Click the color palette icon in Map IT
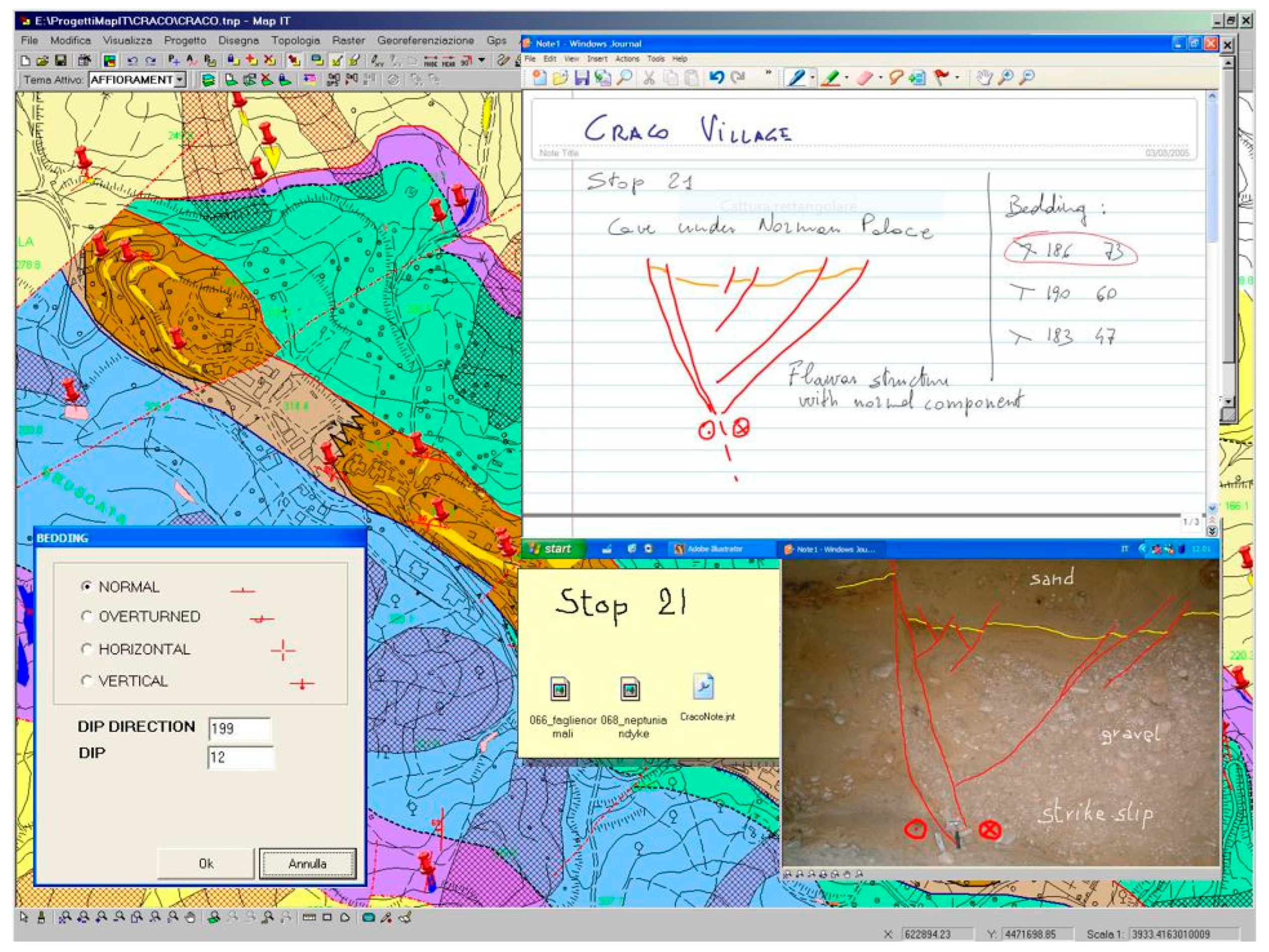 pyautogui.click(x=110, y=60)
